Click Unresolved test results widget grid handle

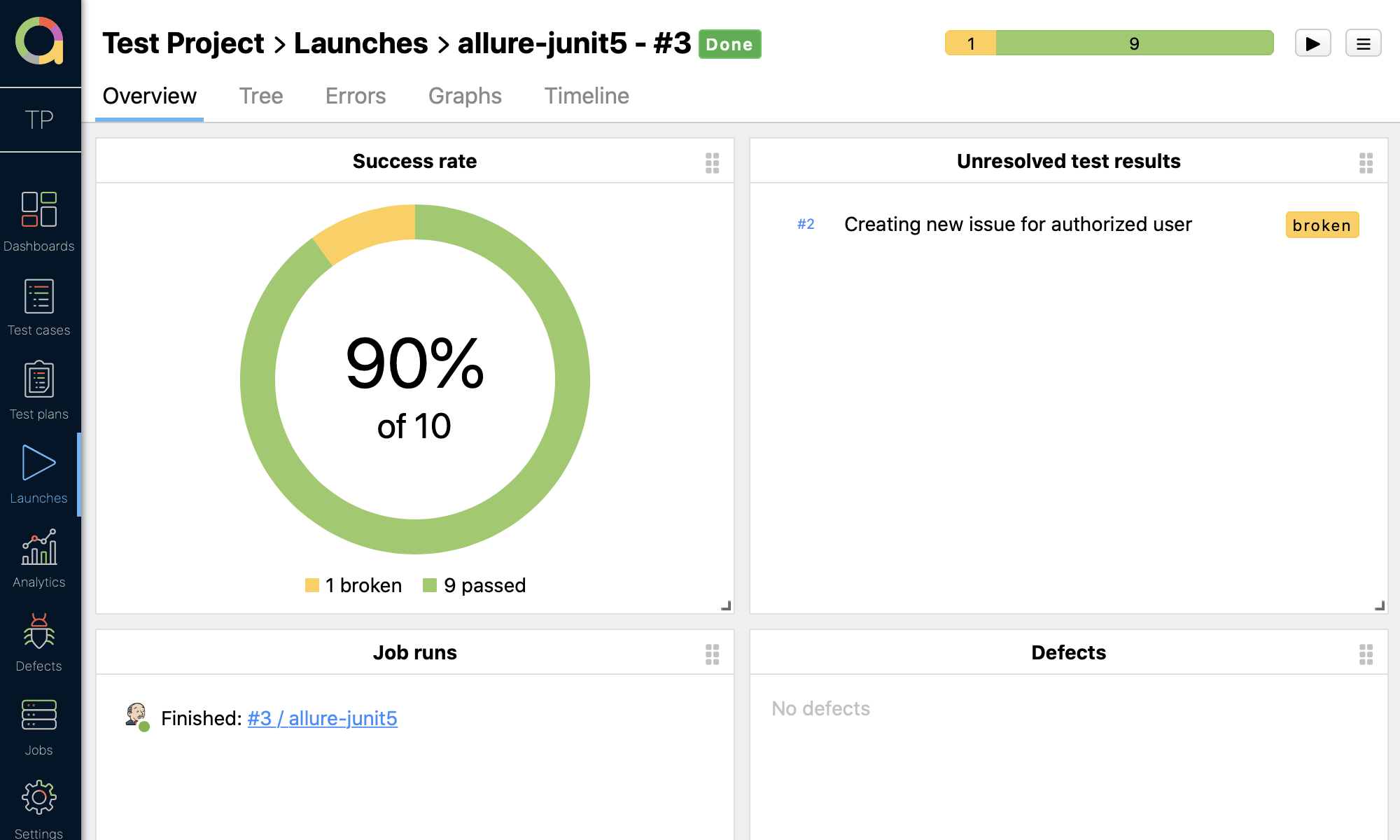click(1366, 162)
